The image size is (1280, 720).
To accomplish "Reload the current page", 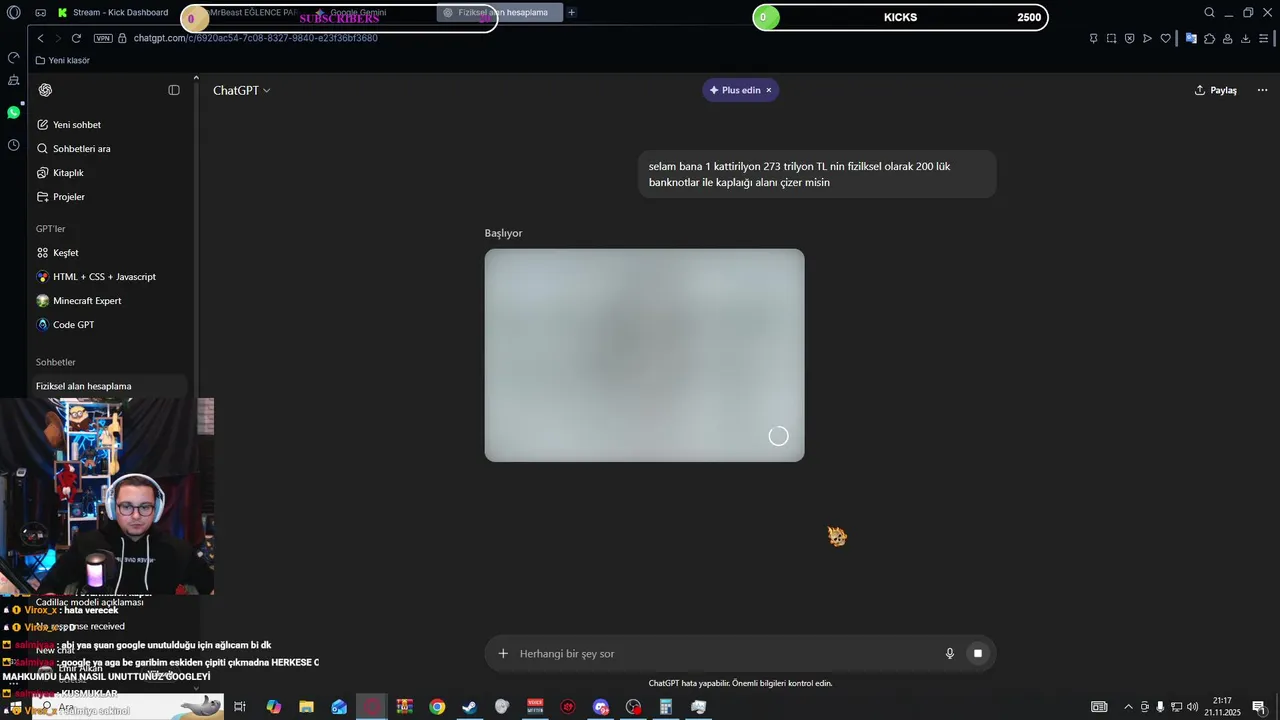I will pyautogui.click(x=76, y=38).
